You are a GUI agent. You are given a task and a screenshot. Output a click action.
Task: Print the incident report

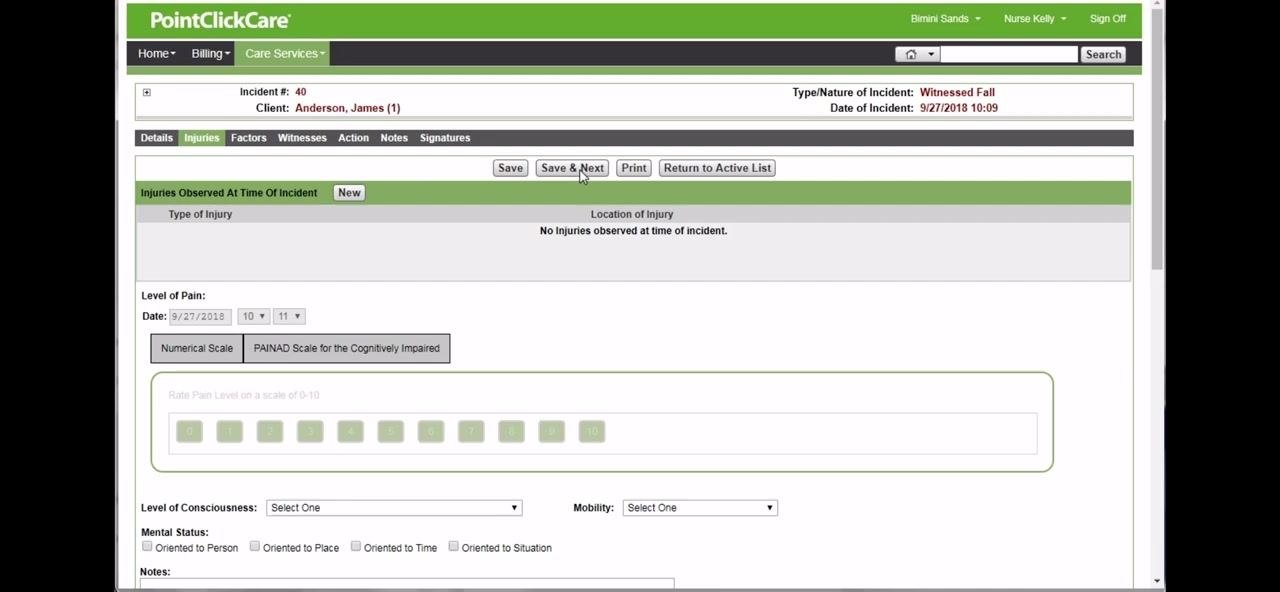pyautogui.click(x=634, y=168)
